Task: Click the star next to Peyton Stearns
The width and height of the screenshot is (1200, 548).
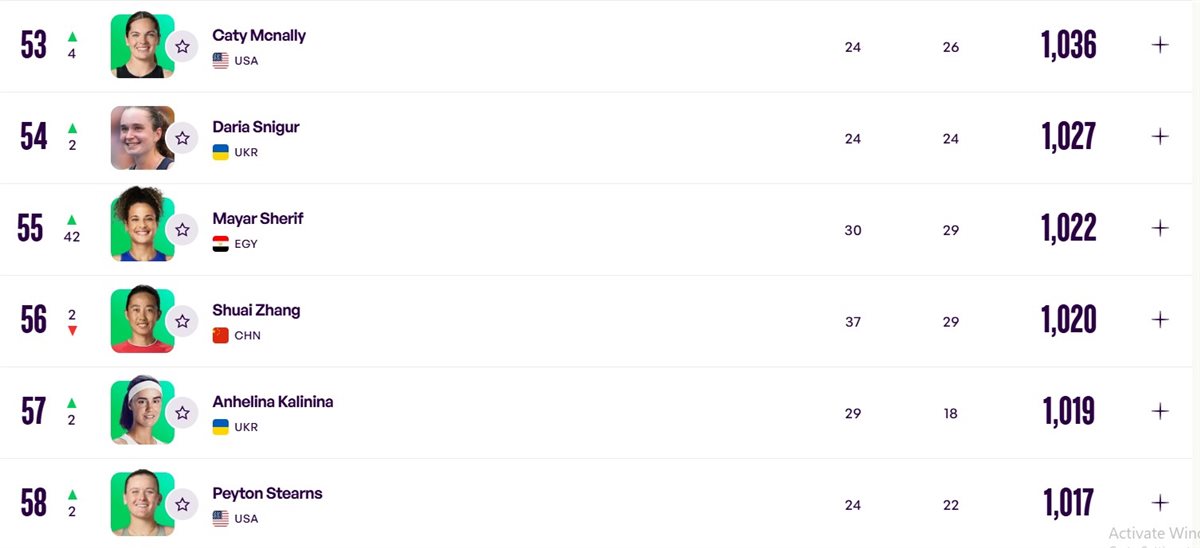Action: [182, 504]
